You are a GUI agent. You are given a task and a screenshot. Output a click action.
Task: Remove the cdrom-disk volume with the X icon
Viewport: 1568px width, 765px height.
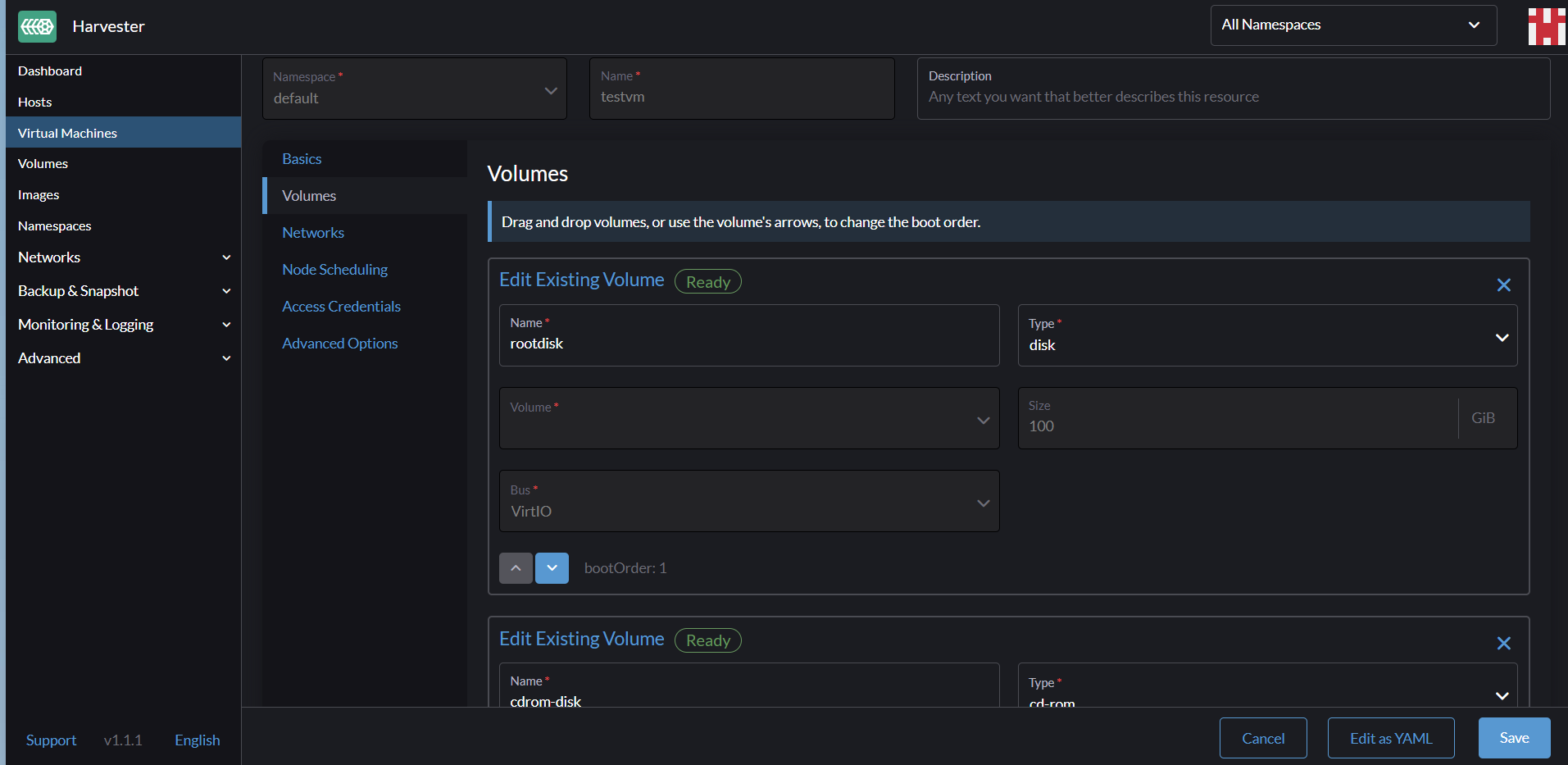click(1502, 643)
